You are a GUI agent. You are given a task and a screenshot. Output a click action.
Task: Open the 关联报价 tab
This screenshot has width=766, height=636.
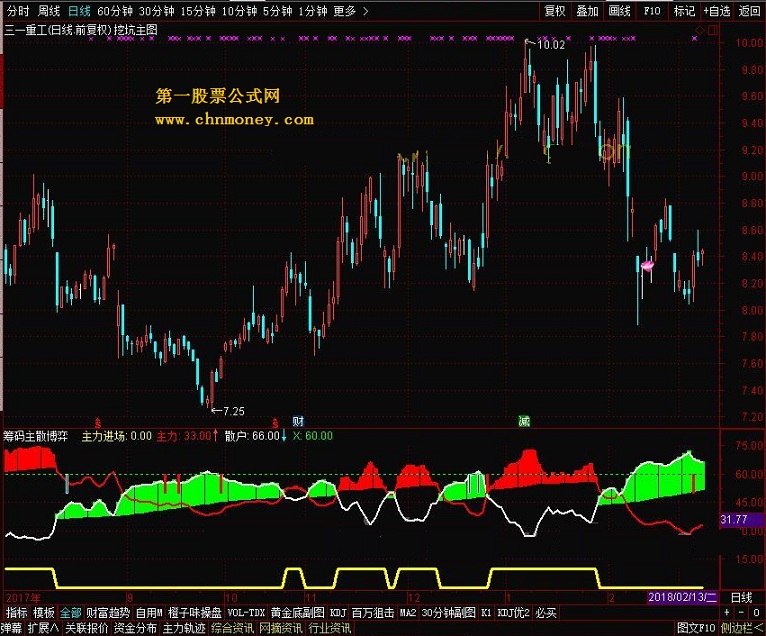click(x=86, y=628)
